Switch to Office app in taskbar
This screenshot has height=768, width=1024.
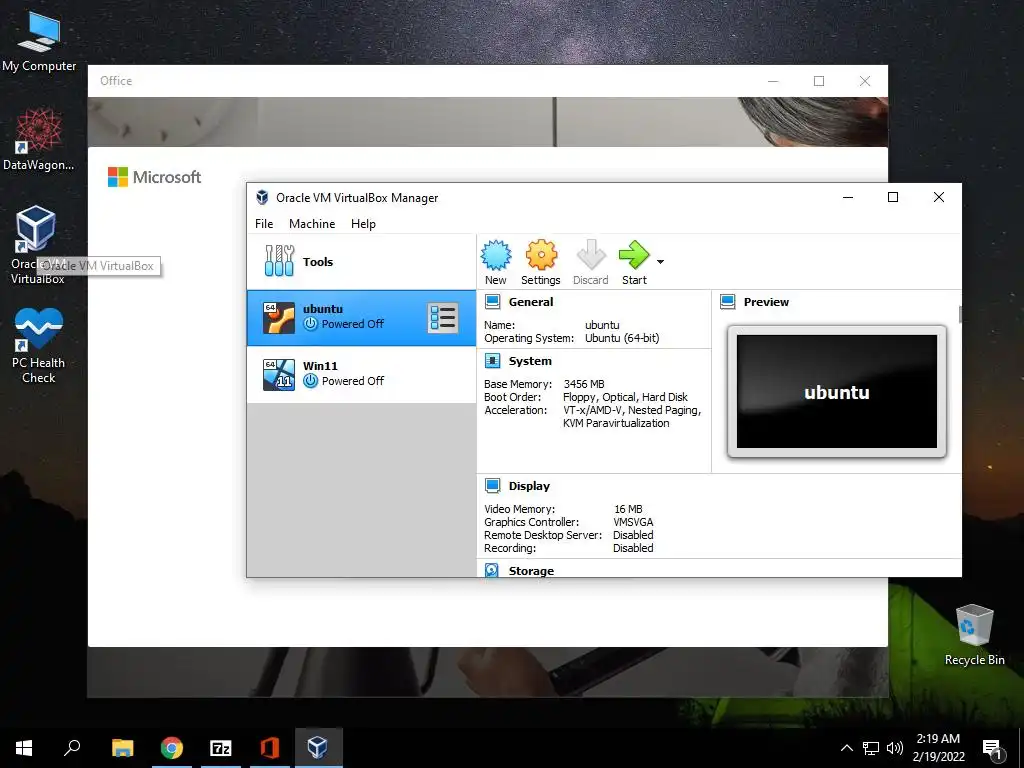(270, 748)
